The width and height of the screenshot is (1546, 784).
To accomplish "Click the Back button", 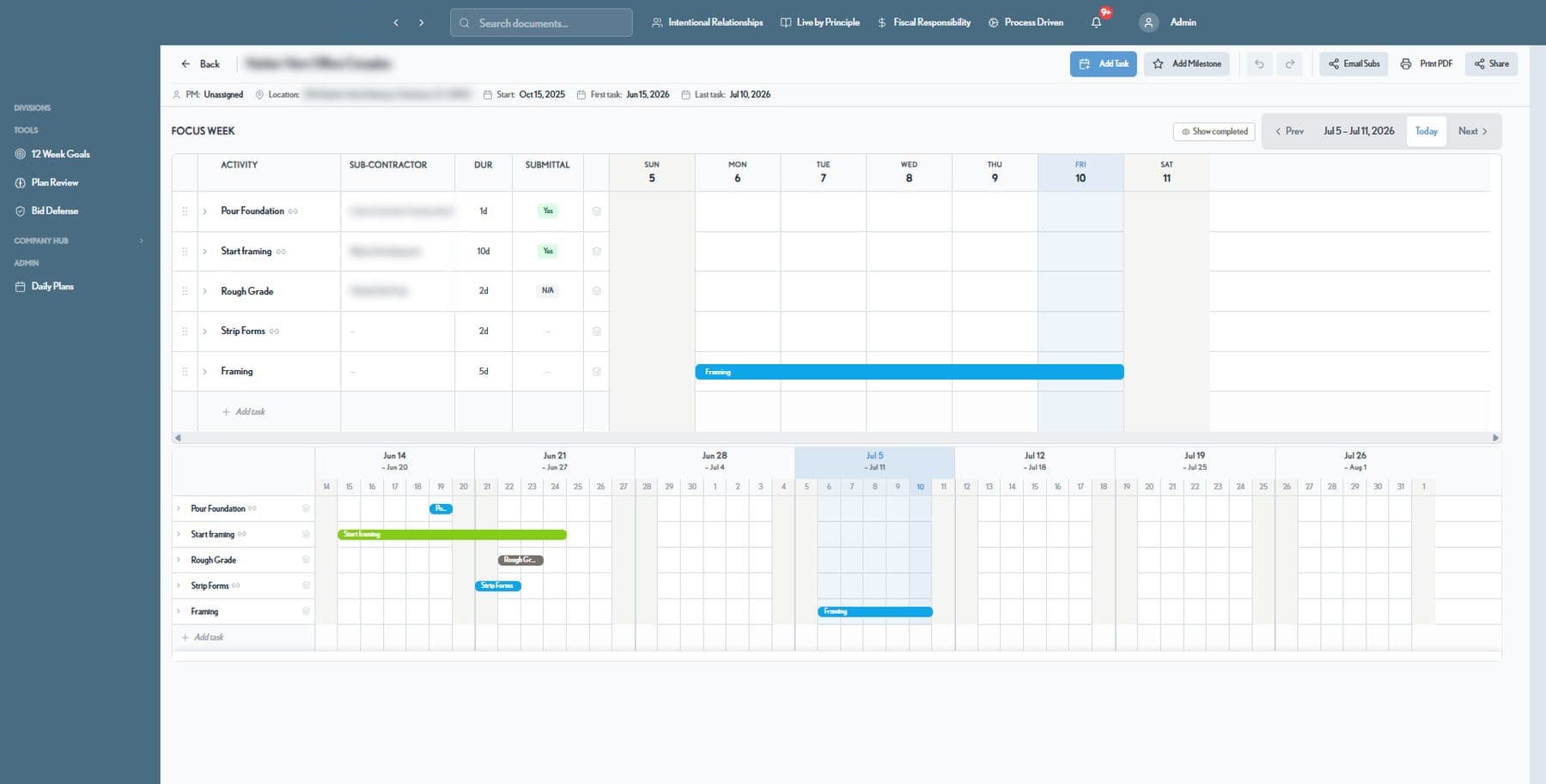I will [200, 64].
